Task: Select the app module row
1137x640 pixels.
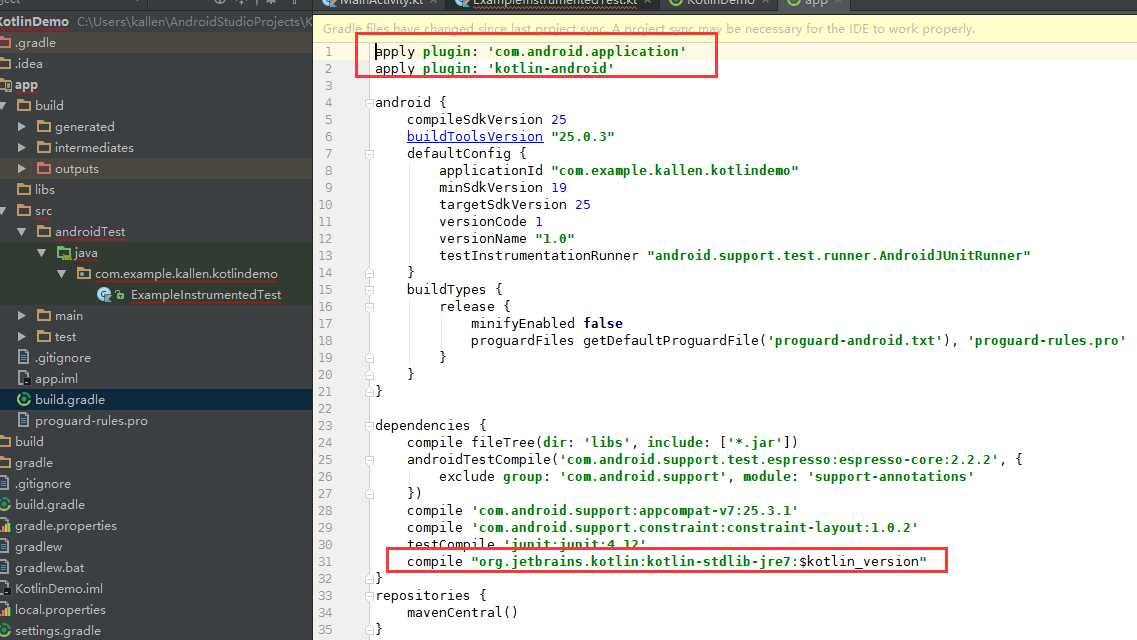Action: click(x=156, y=85)
